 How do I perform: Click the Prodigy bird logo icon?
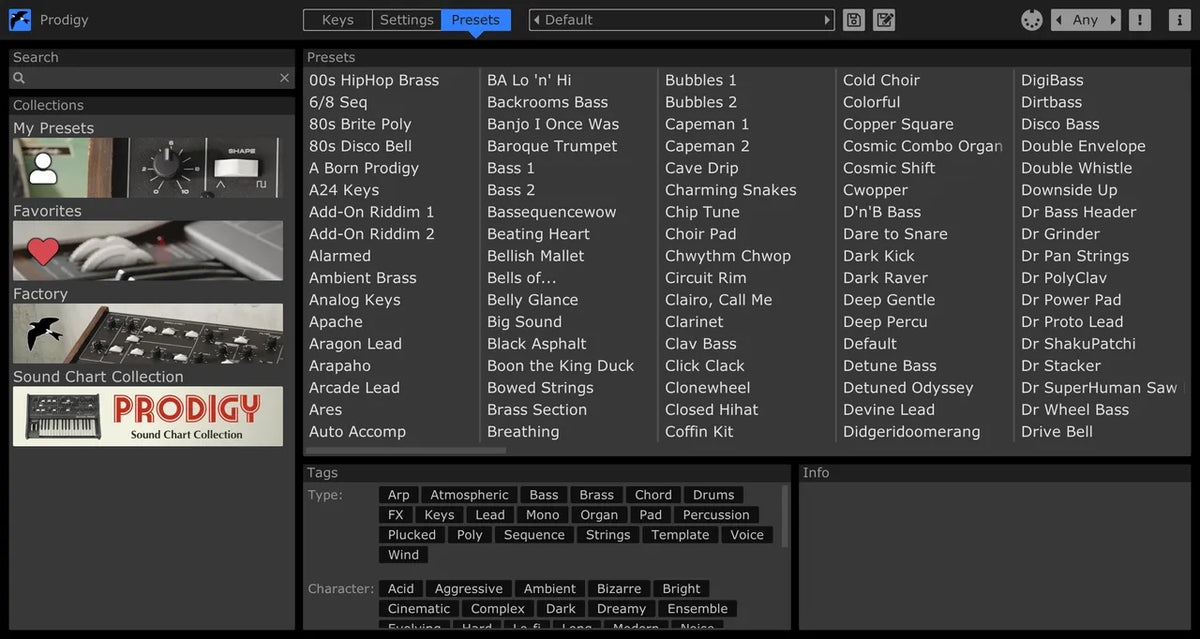pyautogui.click(x=19, y=20)
